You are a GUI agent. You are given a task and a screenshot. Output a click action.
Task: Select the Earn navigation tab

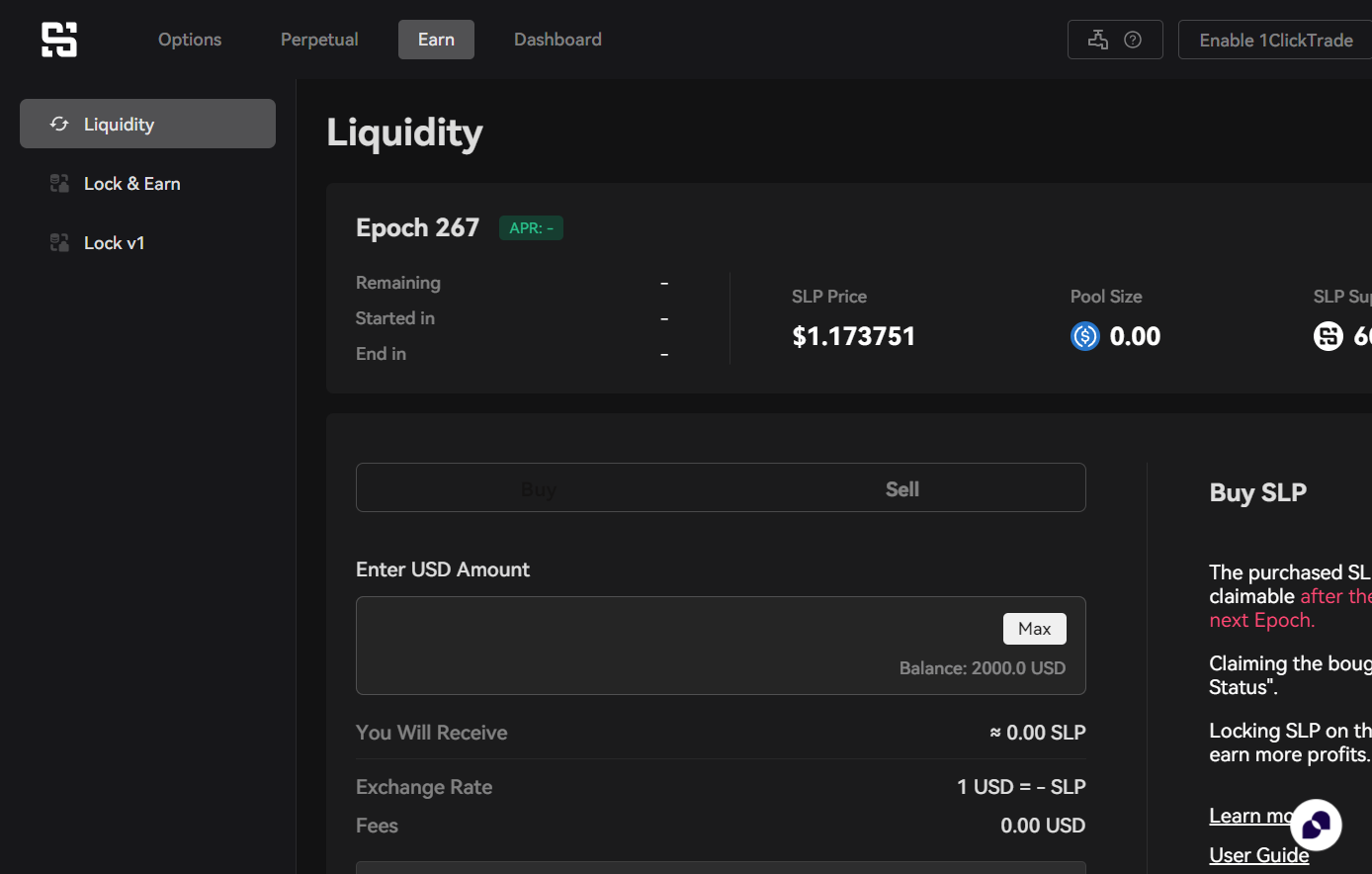point(436,40)
